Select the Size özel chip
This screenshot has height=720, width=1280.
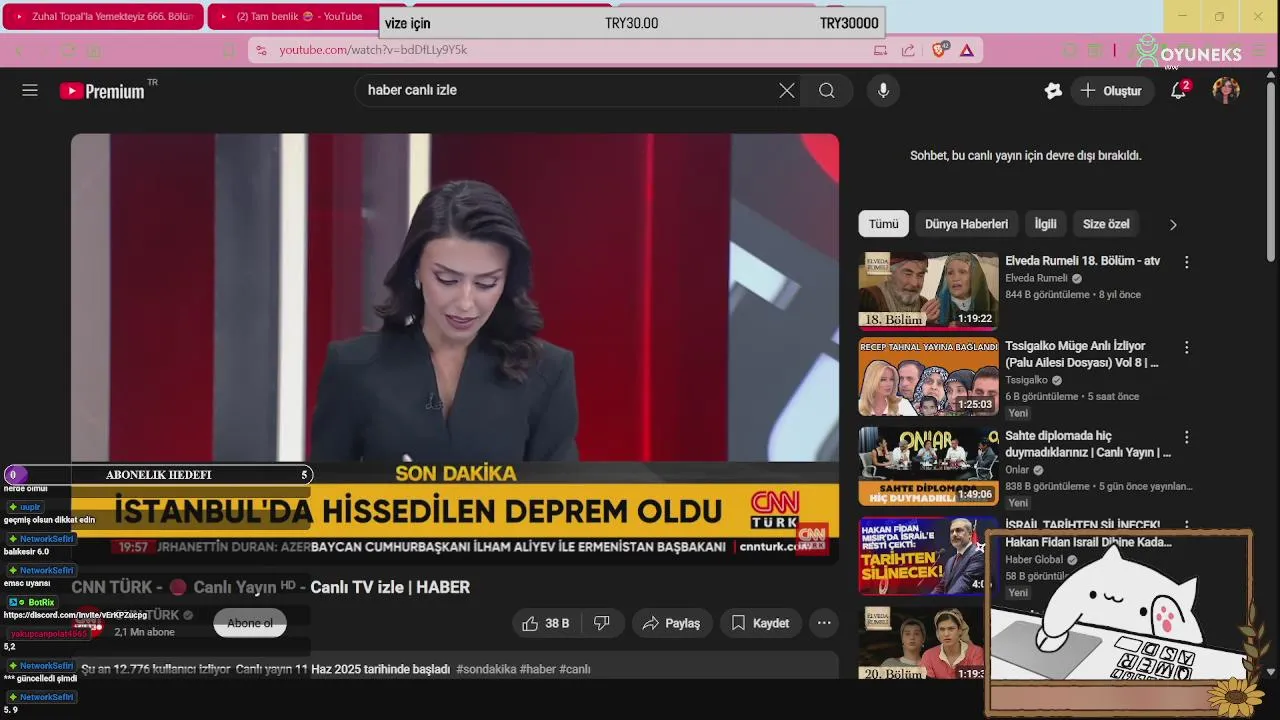click(x=1106, y=224)
